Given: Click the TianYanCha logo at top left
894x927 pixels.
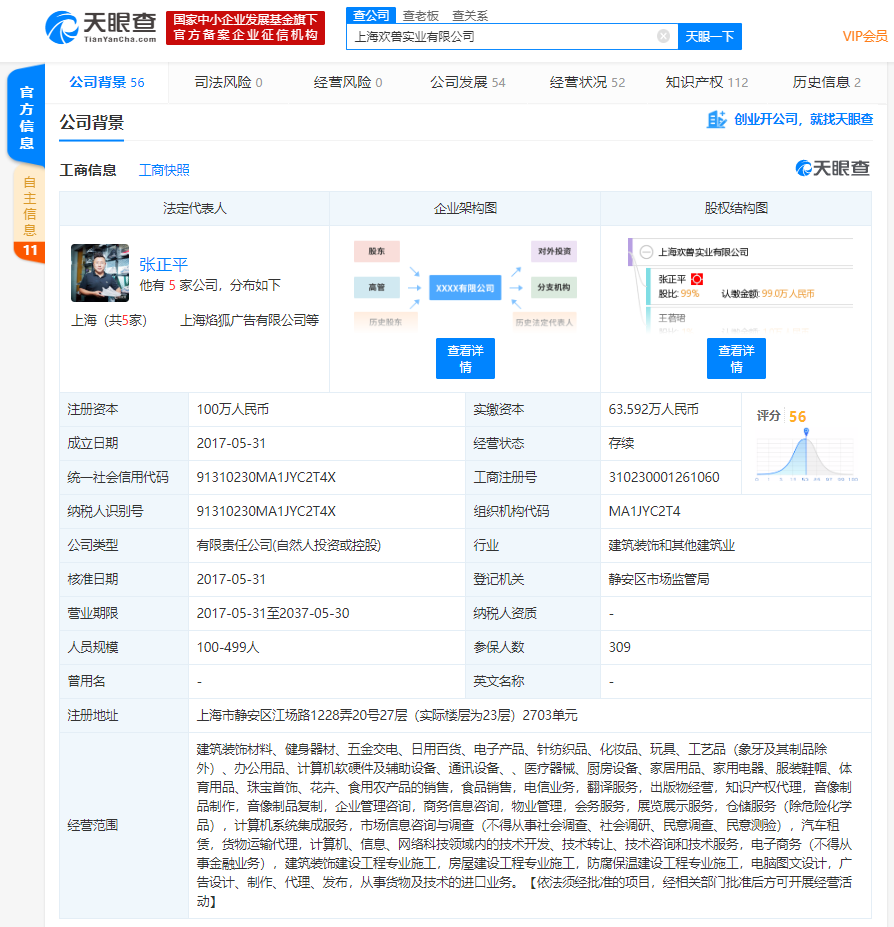Looking at the screenshot, I should 101,28.
